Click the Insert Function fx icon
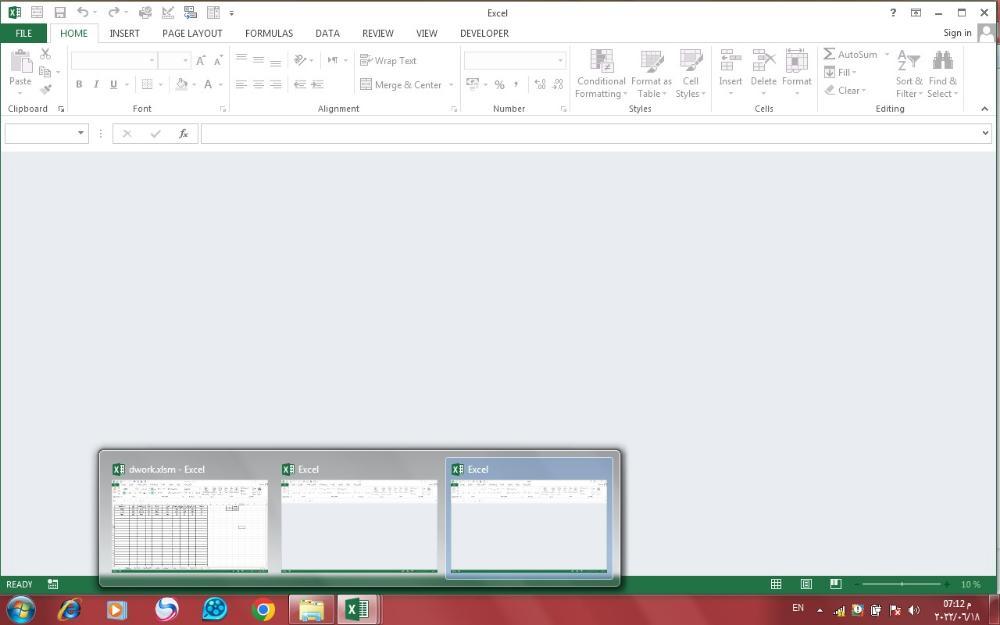 click(184, 133)
